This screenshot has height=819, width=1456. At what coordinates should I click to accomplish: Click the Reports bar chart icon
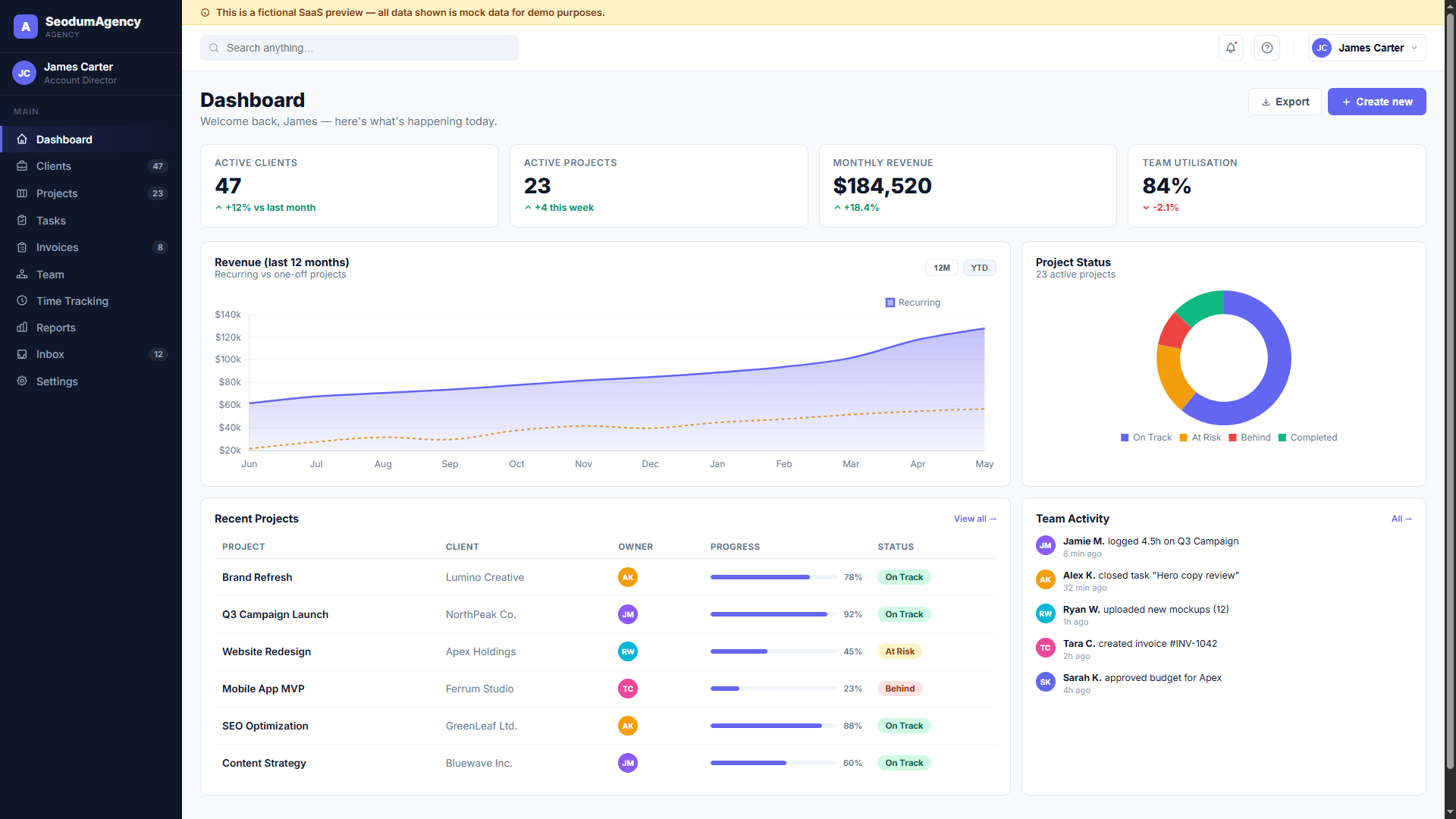tap(22, 328)
